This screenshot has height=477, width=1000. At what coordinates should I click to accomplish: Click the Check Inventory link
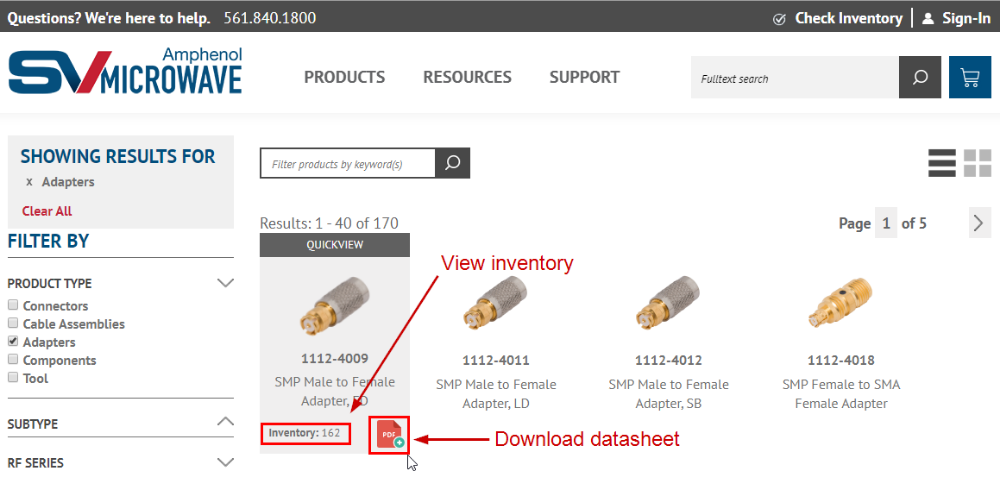848,18
